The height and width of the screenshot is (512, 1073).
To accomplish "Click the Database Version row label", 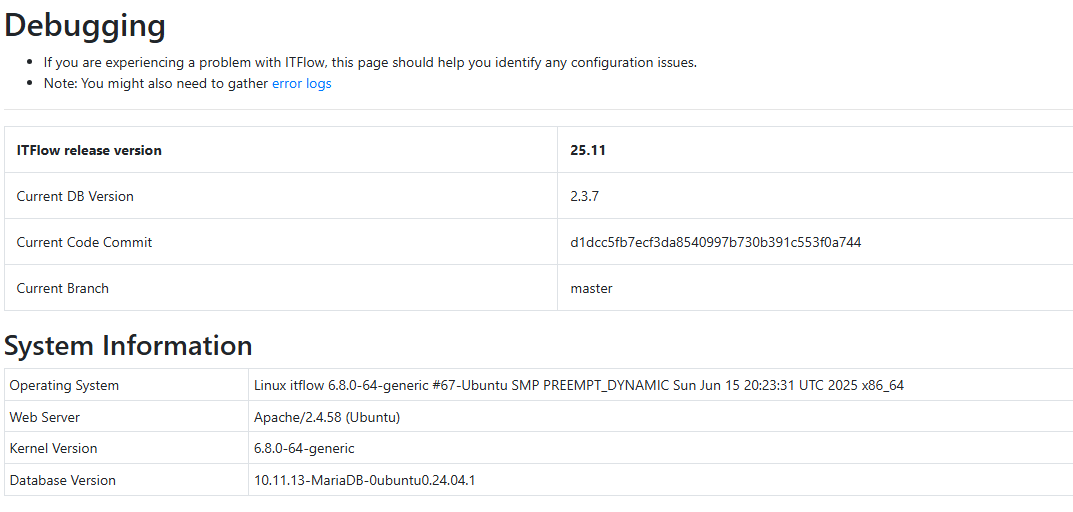I will [x=63, y=480].
